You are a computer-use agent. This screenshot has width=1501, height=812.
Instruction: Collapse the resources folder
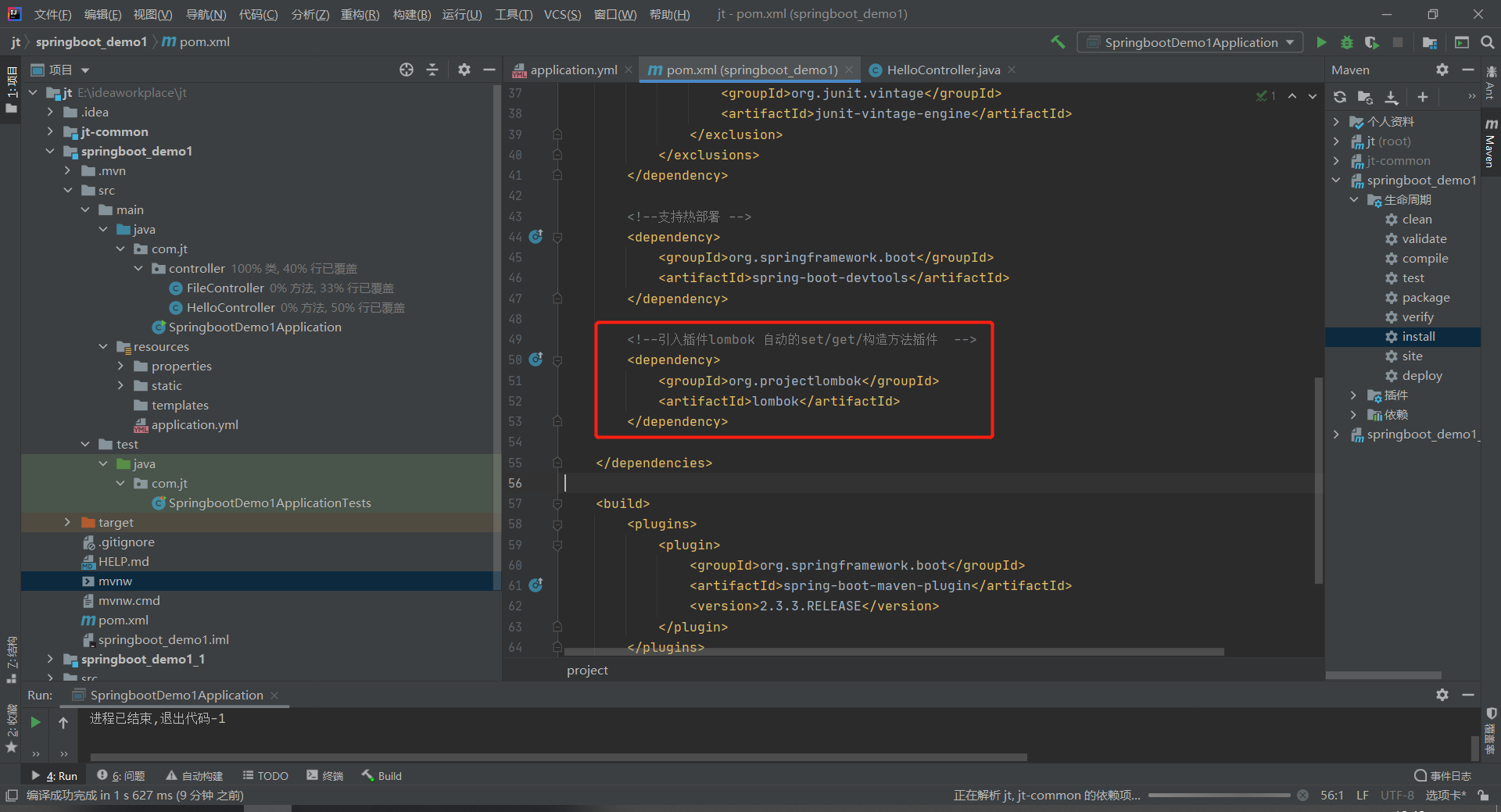pyautogui.click(x=102, y=346)
